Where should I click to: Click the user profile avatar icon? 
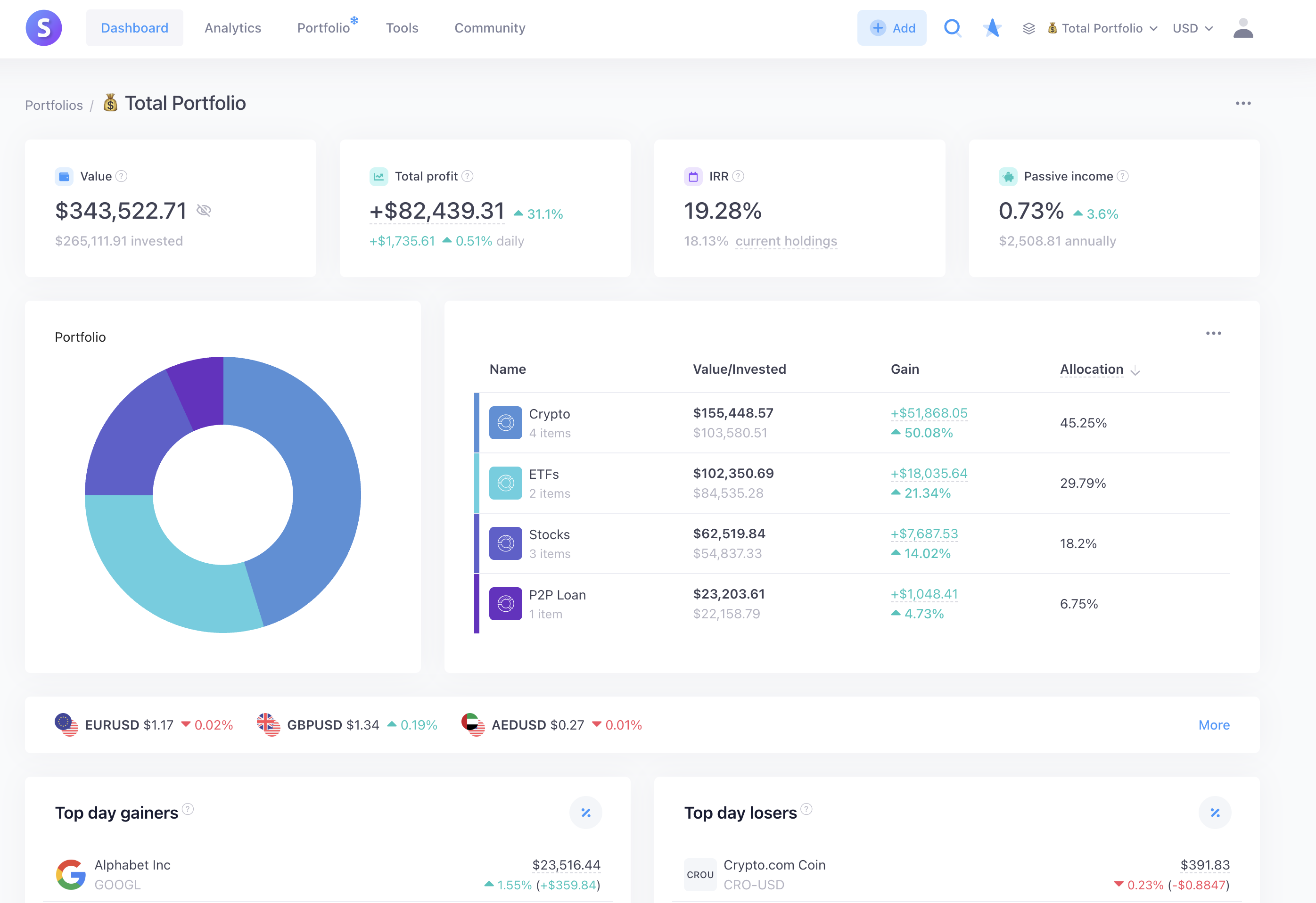pyautogui.click(x=1242, y=28)
